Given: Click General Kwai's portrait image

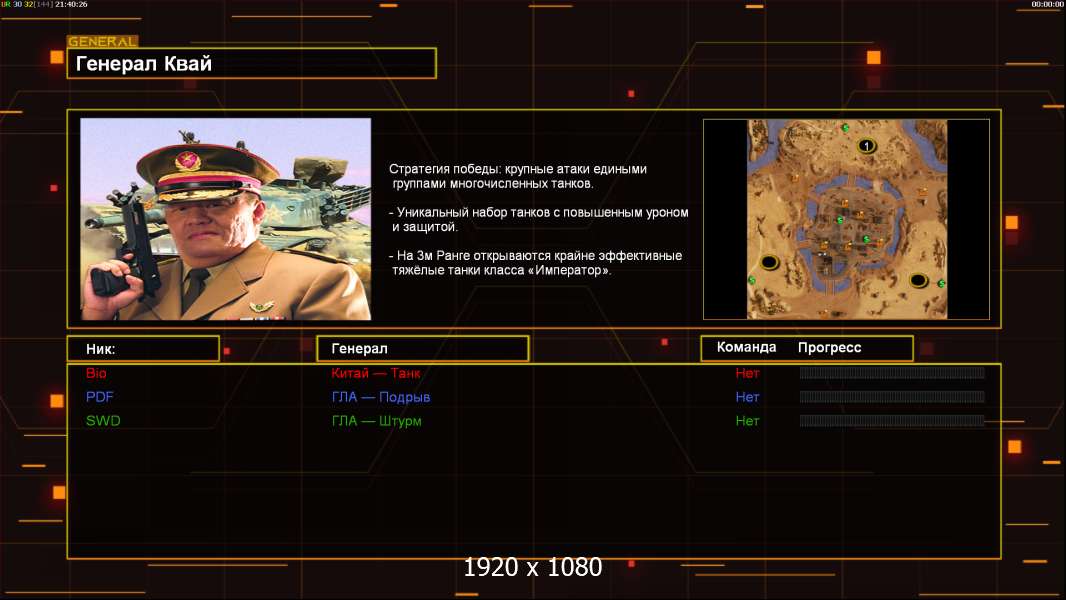Looking at the screenshot, I should [226, 219].
